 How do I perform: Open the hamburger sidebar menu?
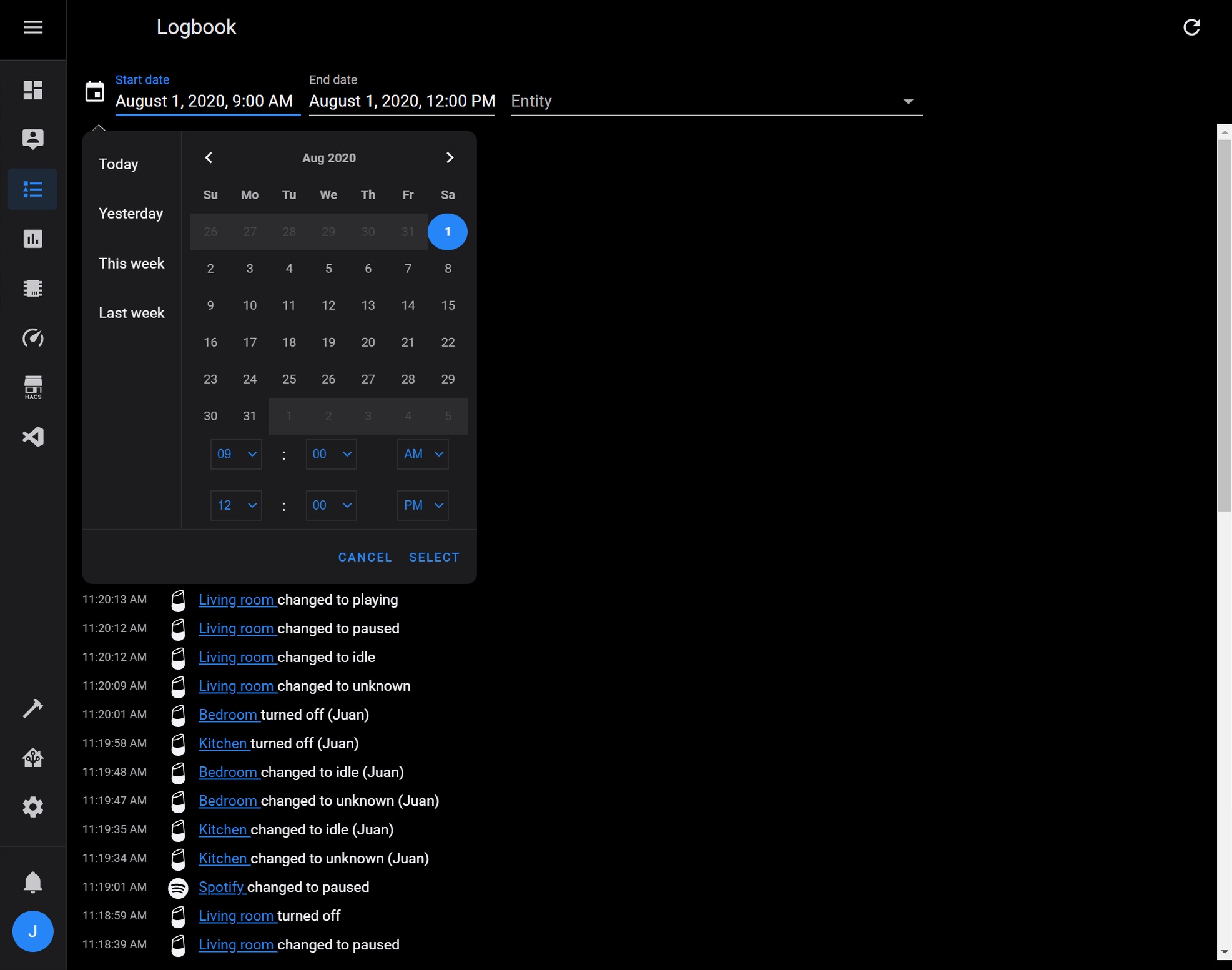tap(33, 27)
